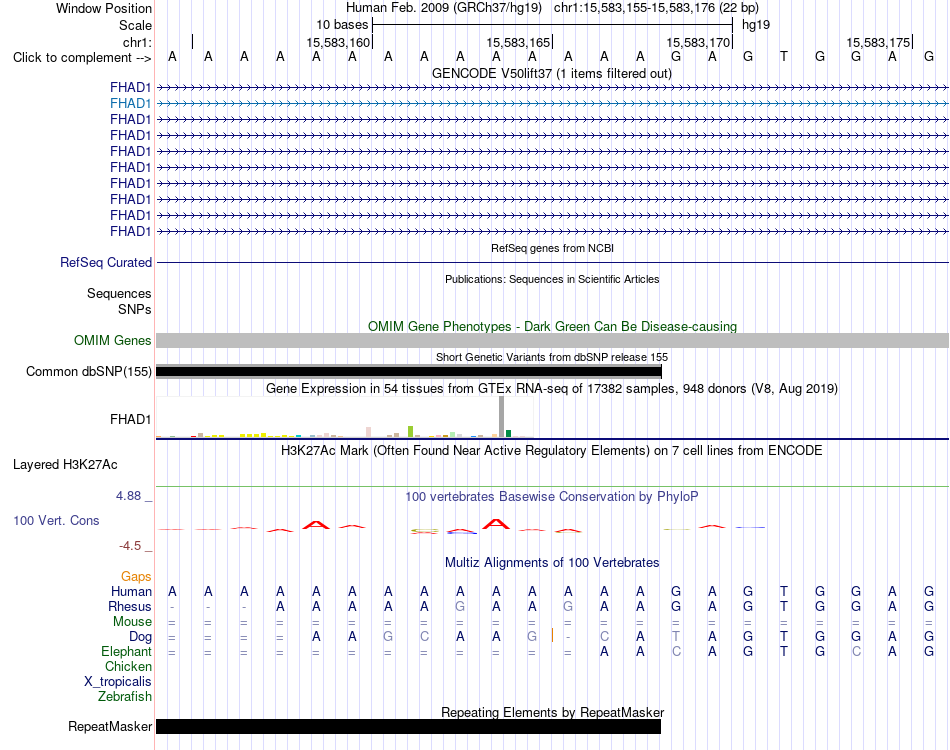The height and width of the screenshot is (750, 950).
Task: Click the 'Layered H3K27Ac' track label
Action: [65, 465]
